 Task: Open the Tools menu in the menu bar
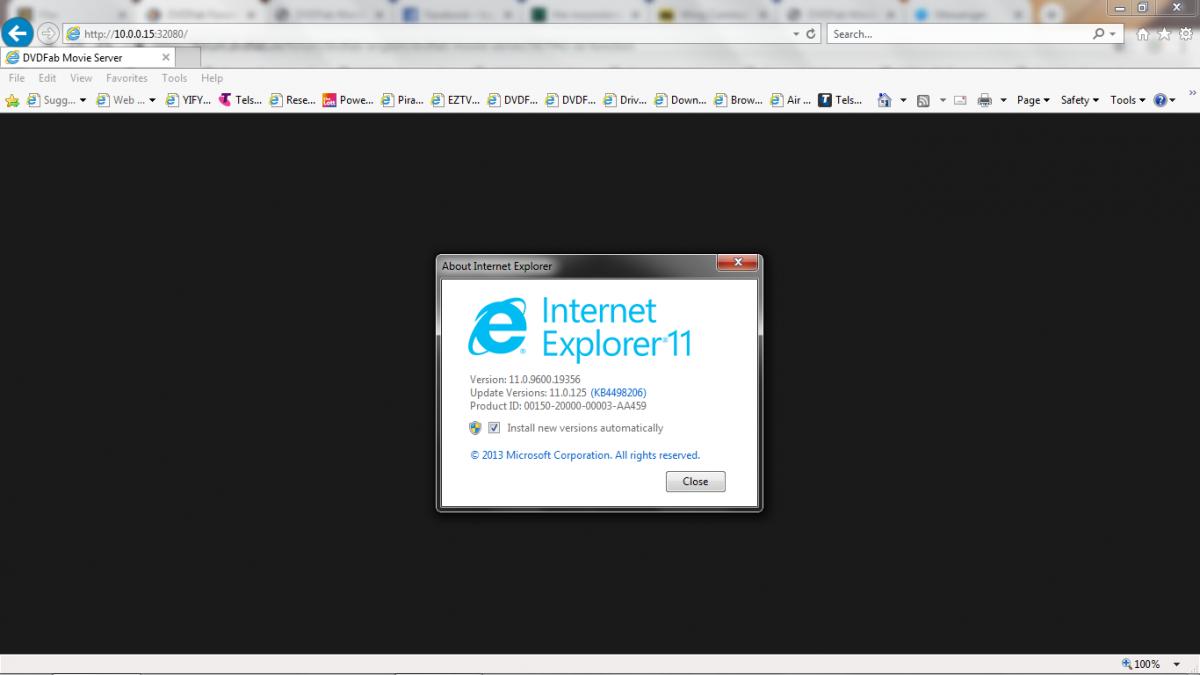coord(174,78)
